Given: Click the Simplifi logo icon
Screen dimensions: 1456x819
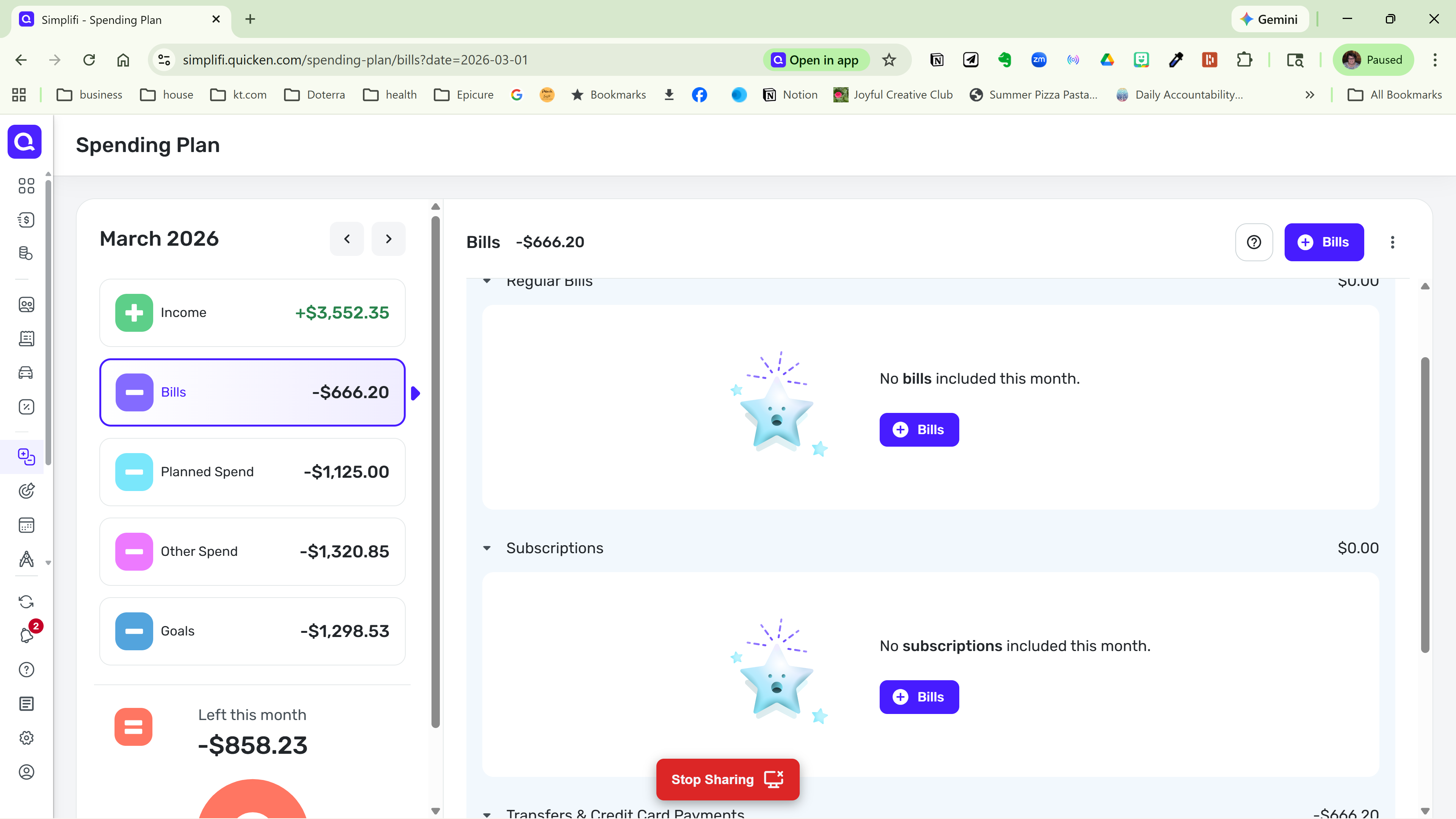Looking at the screenshot, I should [x=24, y=141].
